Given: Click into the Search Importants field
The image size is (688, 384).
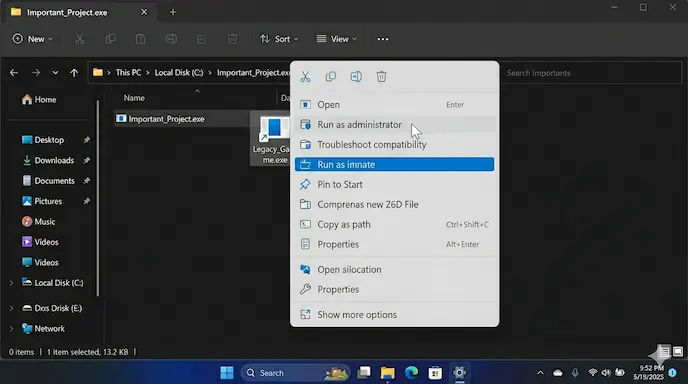Looking at the screenshot, I should click(x=591, y=73).
